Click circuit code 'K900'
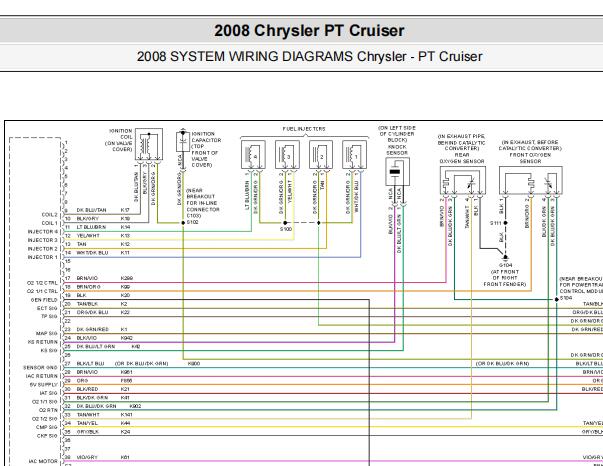This screenshot has width=603, height=466. pyautogui.click(x=194, y=363)
